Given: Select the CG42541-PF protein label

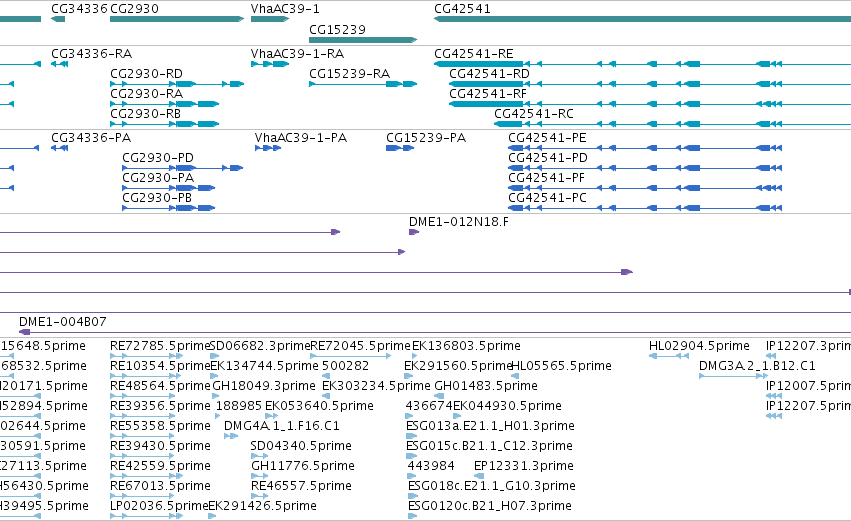Looking at the screenshot, I should tap(547, 177).
